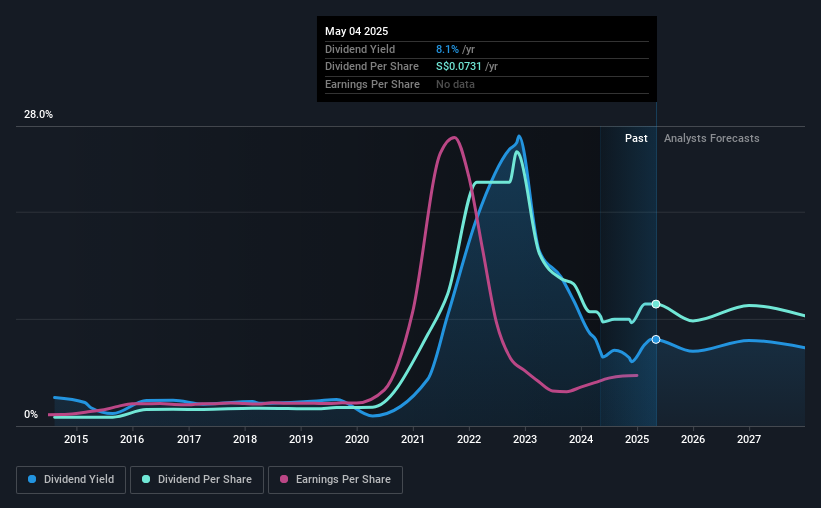Click the 'May 04 2025' tooltip date
821x508 pixels.
coord(357,31)
